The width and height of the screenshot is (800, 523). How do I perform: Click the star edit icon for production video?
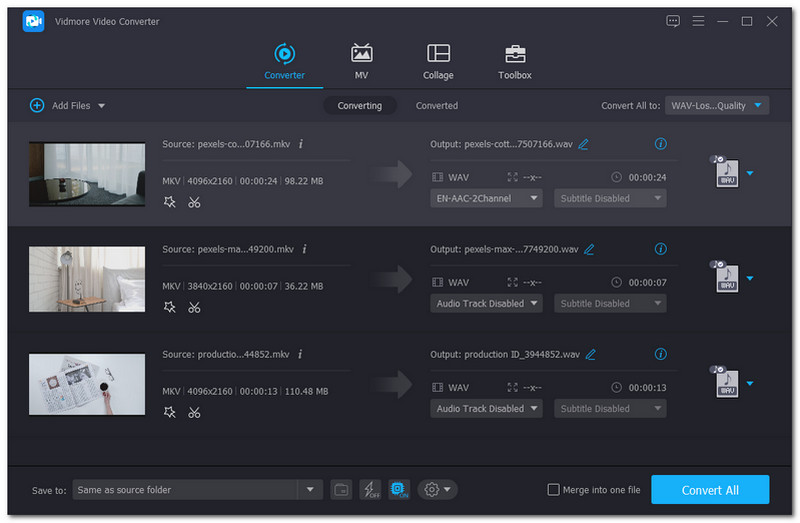coord(170,412)
